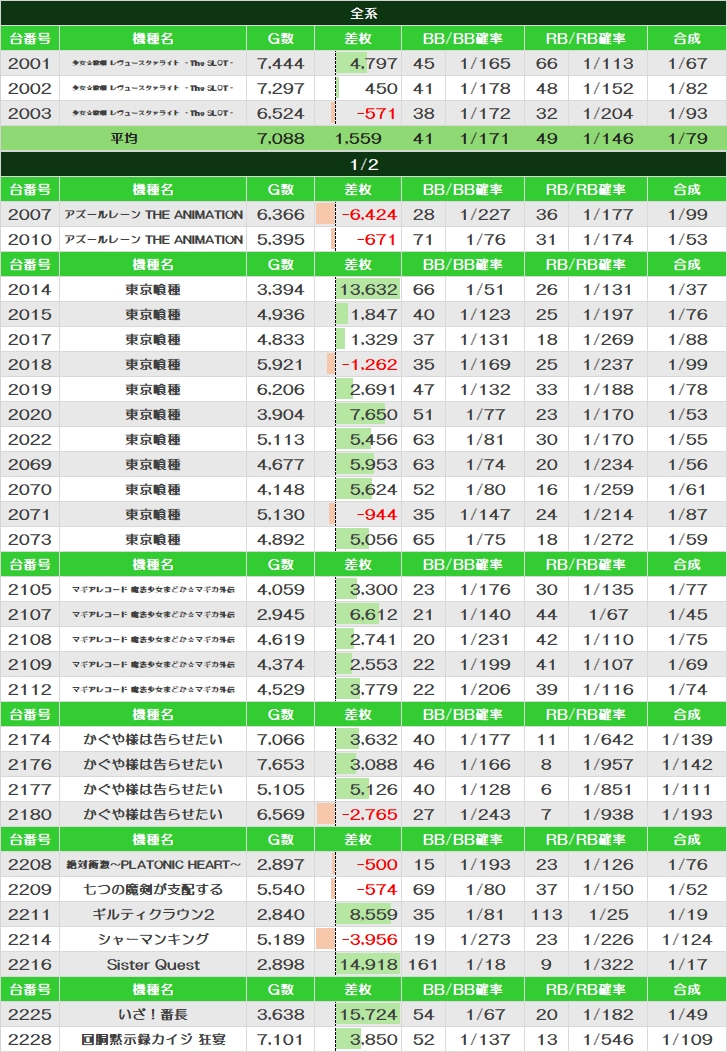Click the 1/67 combined rate for 2001
727x1052 pixels.
[687, 63]
